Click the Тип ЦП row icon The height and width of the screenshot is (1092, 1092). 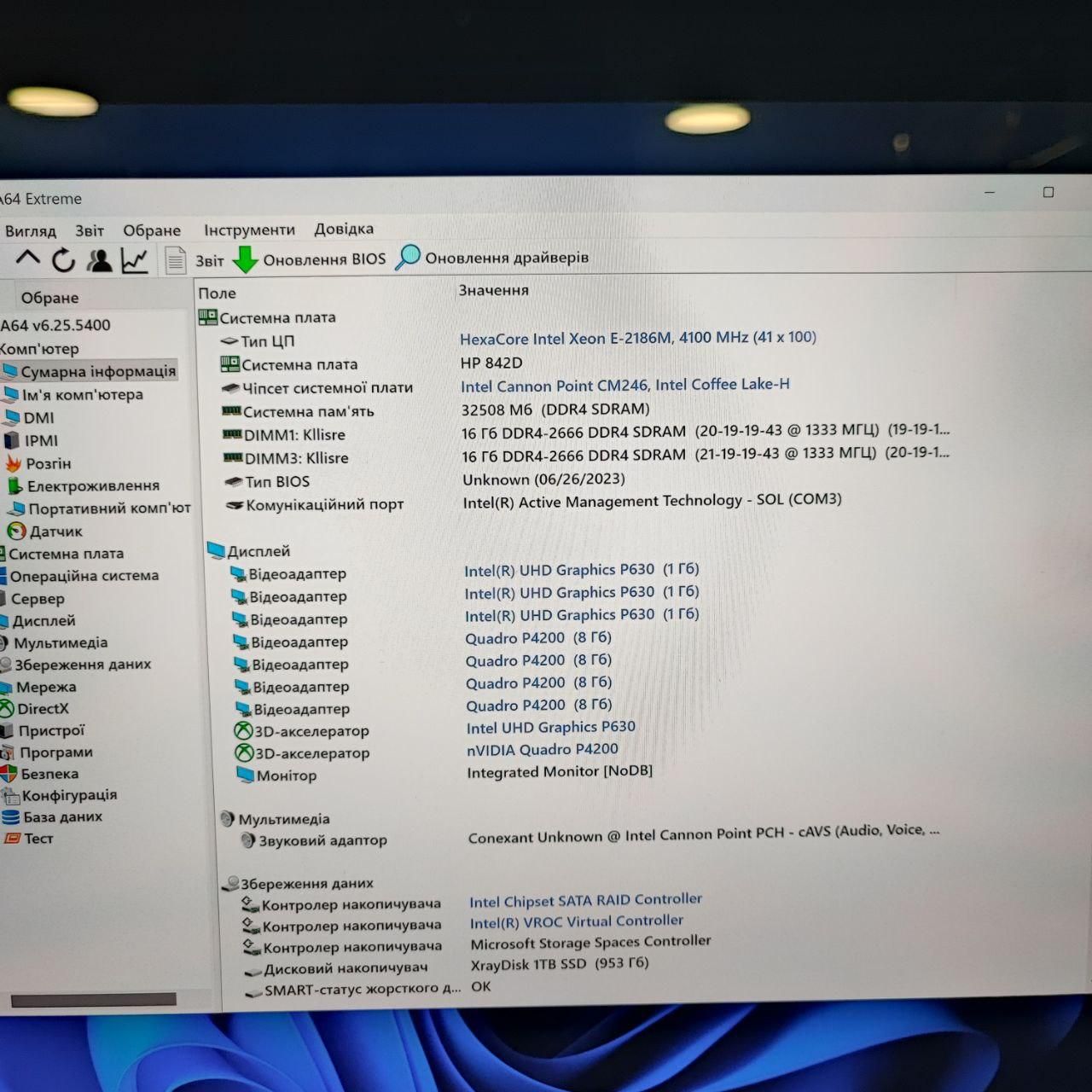[229, 341]
